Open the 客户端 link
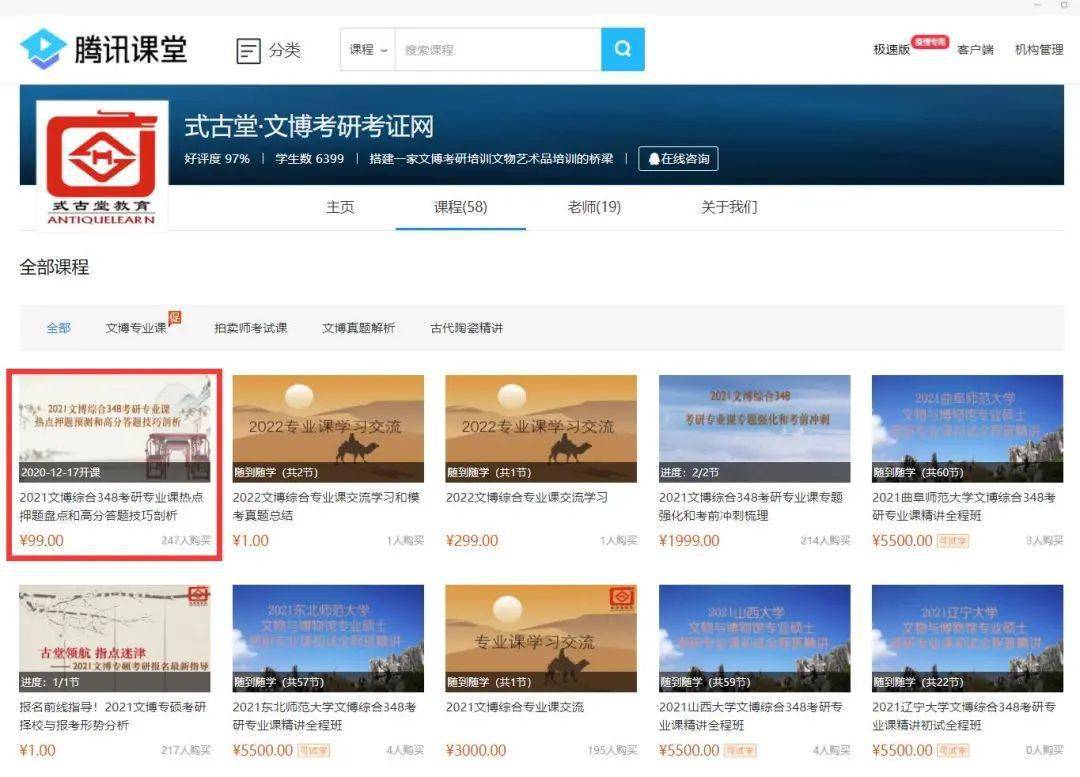The height and width of the screenshot is (777, 1080). [975, 47]
